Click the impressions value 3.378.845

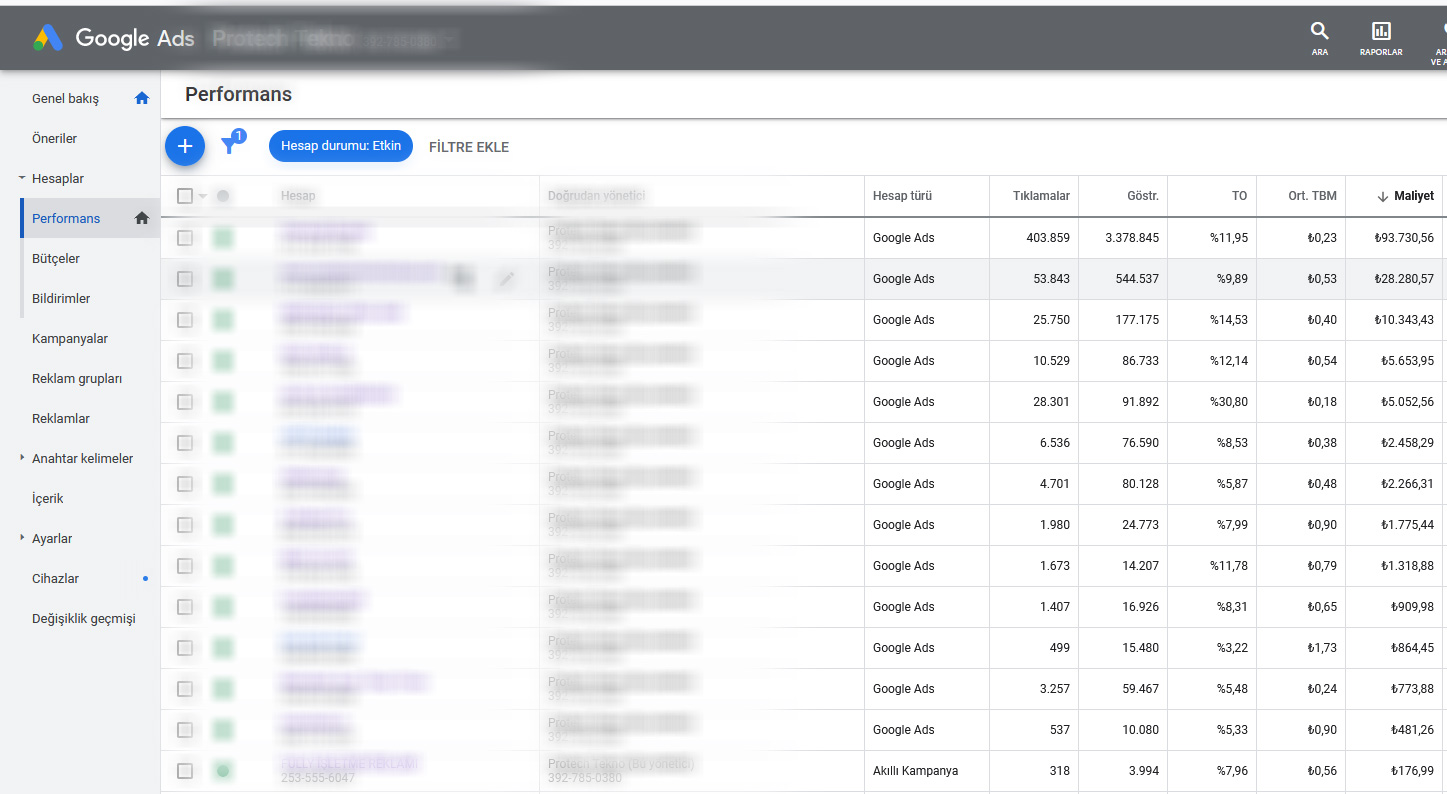pos(1132,238)
